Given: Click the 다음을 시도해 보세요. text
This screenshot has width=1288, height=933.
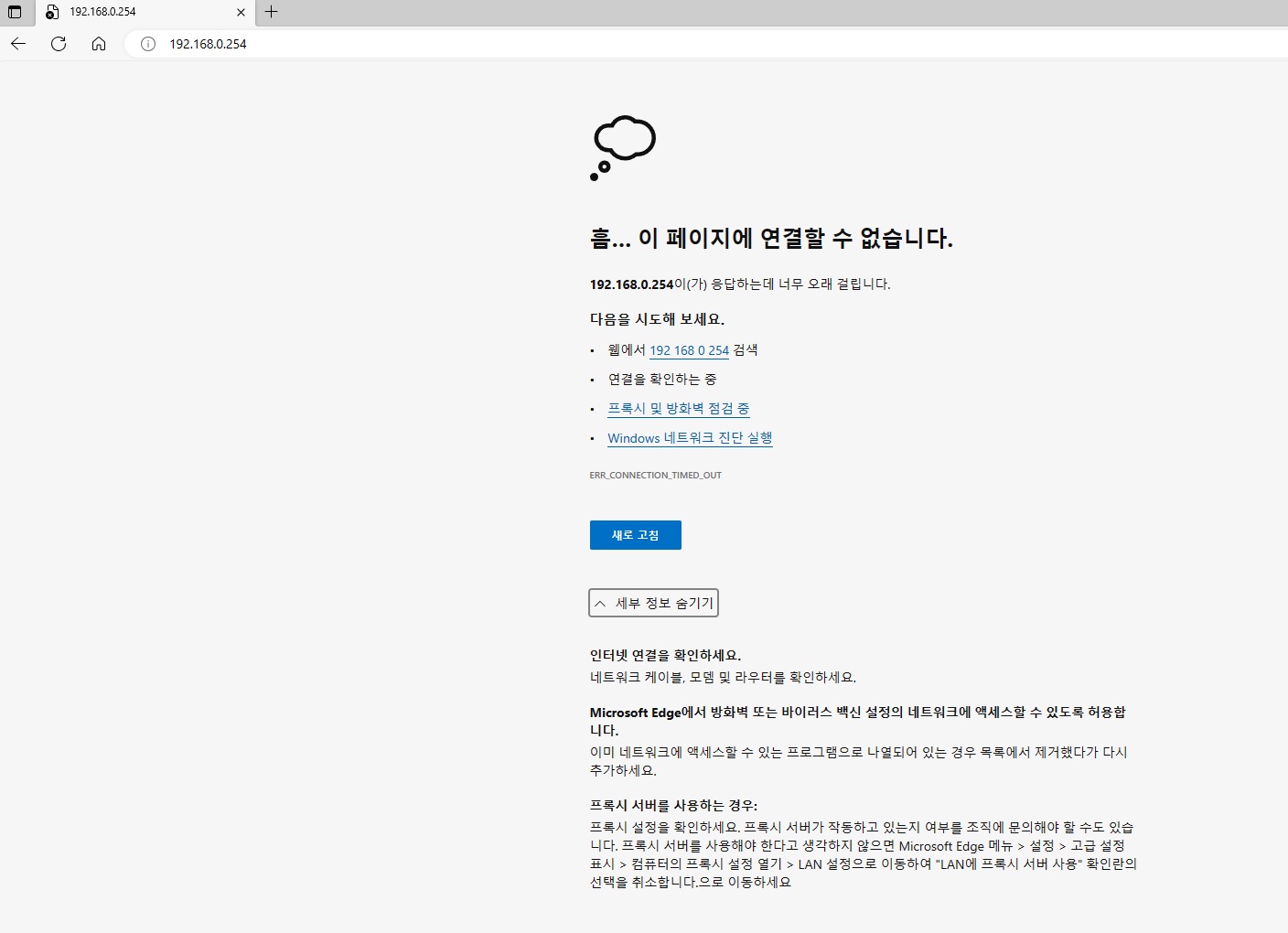Looking at the screenshot, I should point(658,319).
